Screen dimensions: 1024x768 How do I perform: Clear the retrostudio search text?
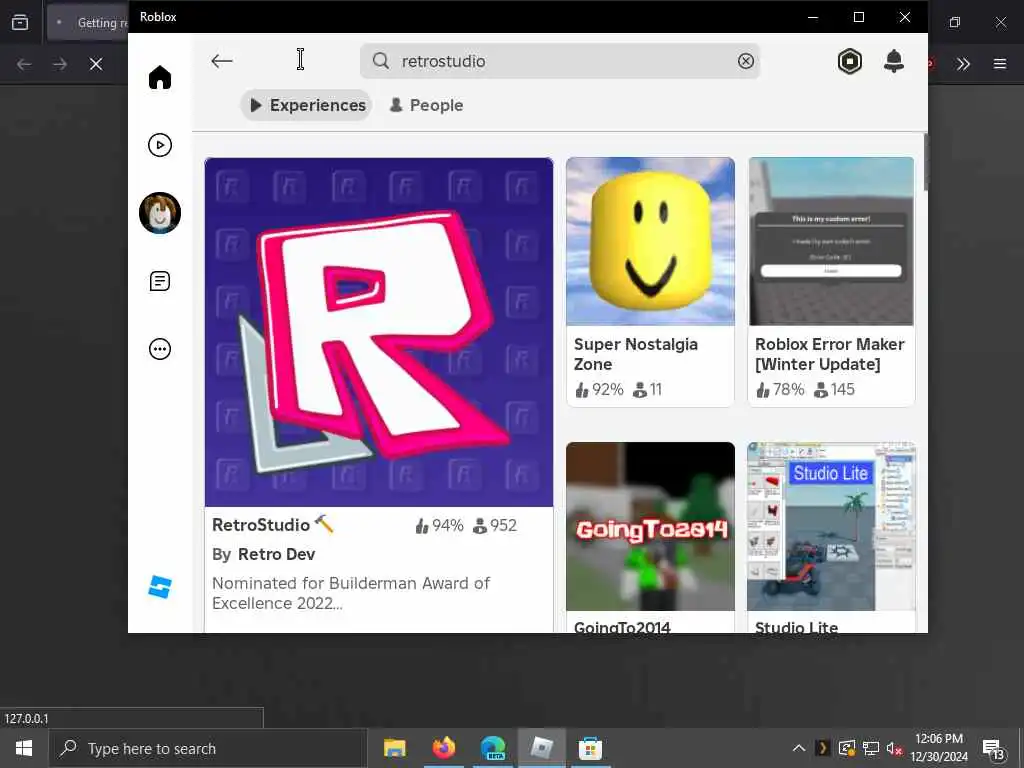tap(746, 61)
